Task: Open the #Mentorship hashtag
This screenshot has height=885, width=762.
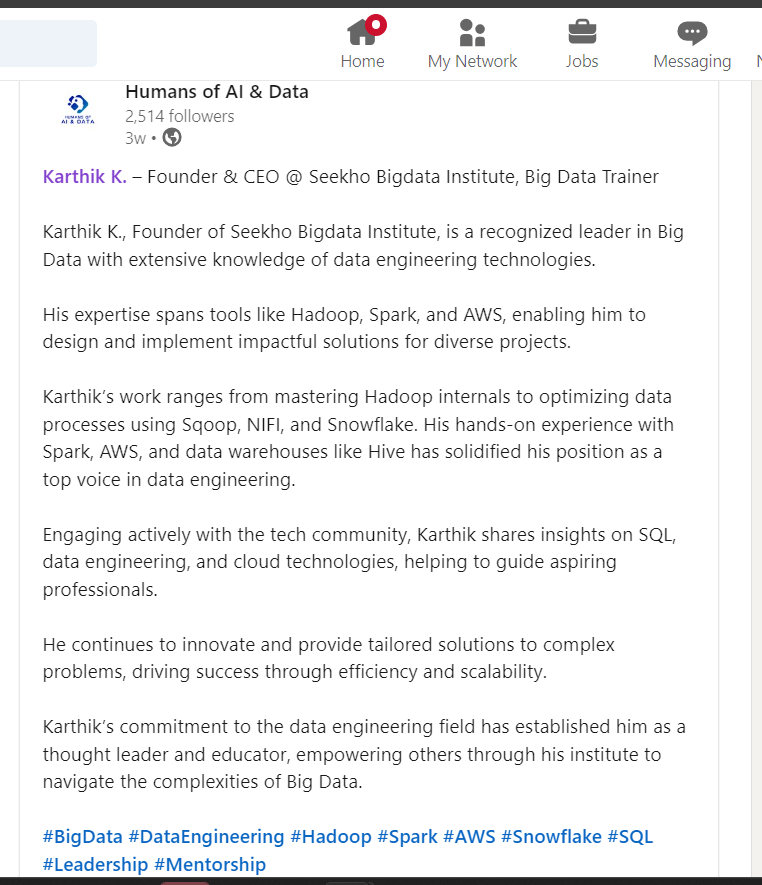Action: (x=209, y=864)
